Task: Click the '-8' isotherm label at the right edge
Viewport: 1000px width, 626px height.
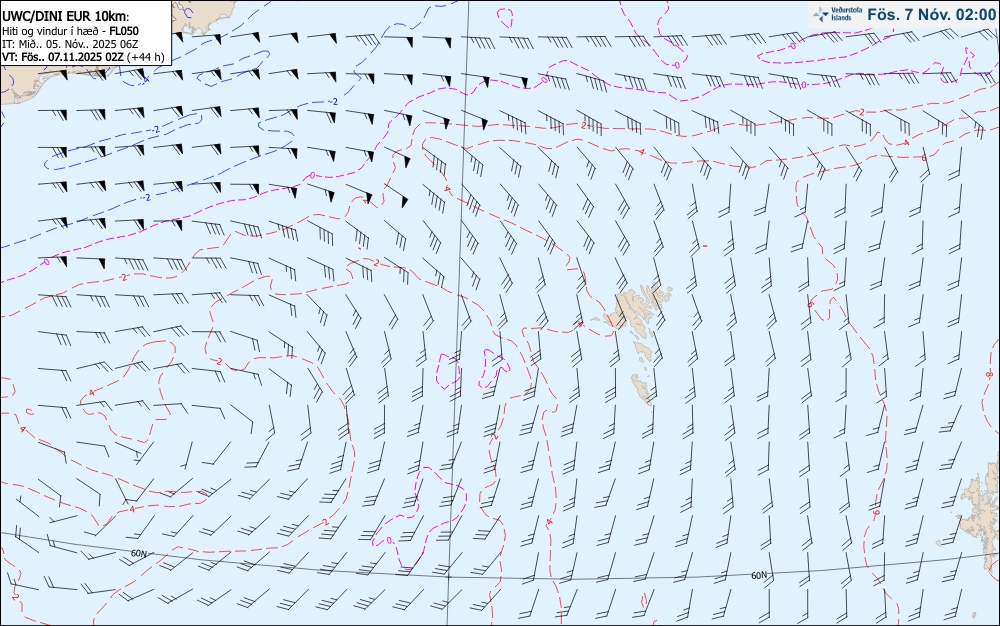Action: (989, 375)
